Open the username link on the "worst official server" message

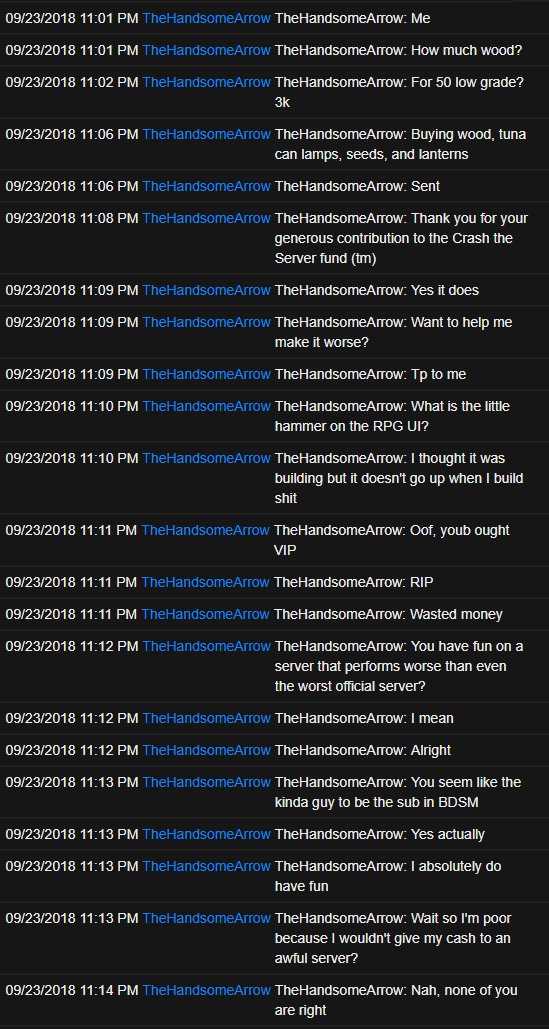[206, 646]
